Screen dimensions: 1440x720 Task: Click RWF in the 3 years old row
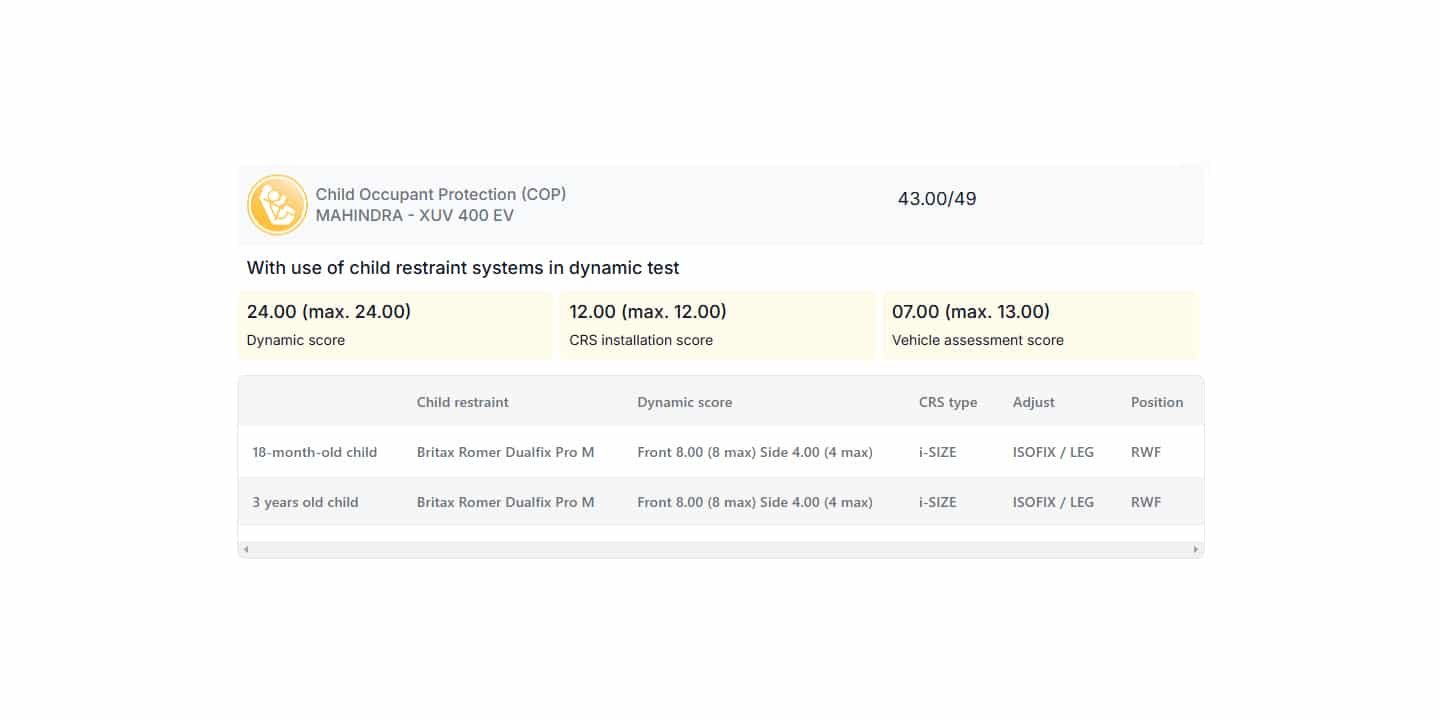point(1146,502)
